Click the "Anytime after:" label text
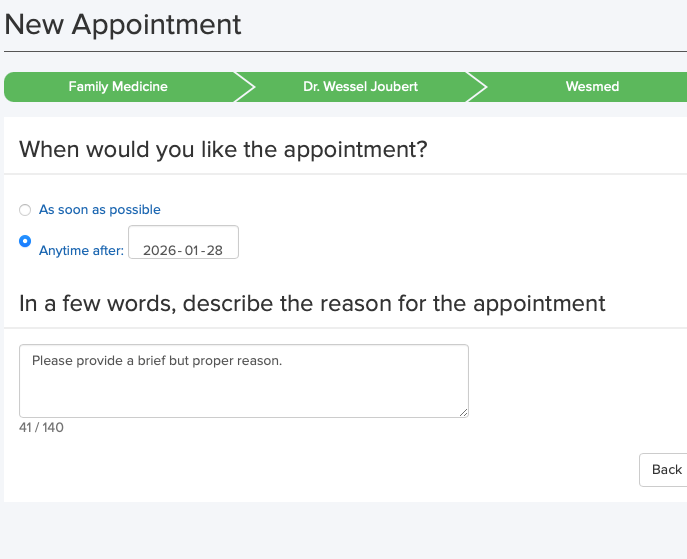Image resolution: width=687 pixels, height=559 pixels. pos(81,250)
